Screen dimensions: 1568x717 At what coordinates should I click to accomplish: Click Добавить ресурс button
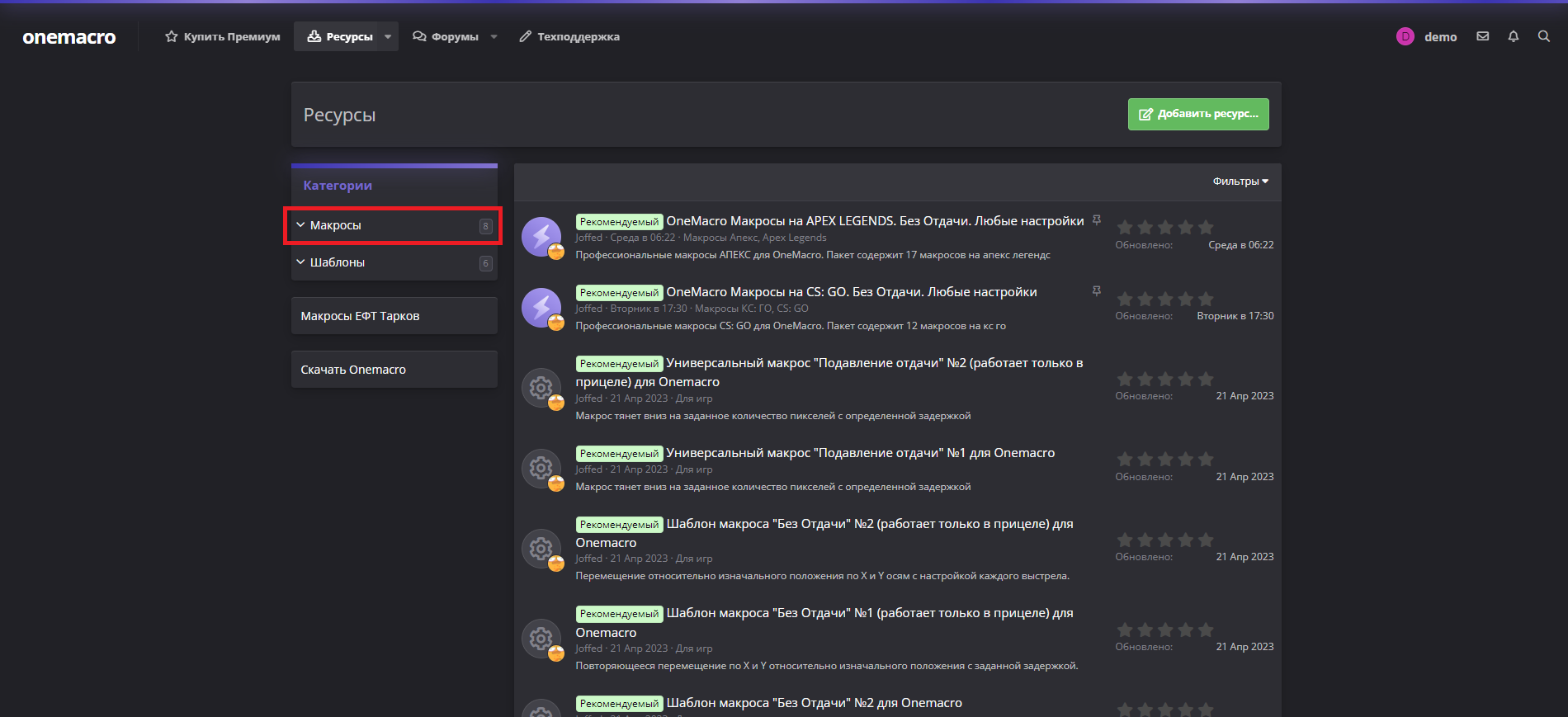[1198, 114]
